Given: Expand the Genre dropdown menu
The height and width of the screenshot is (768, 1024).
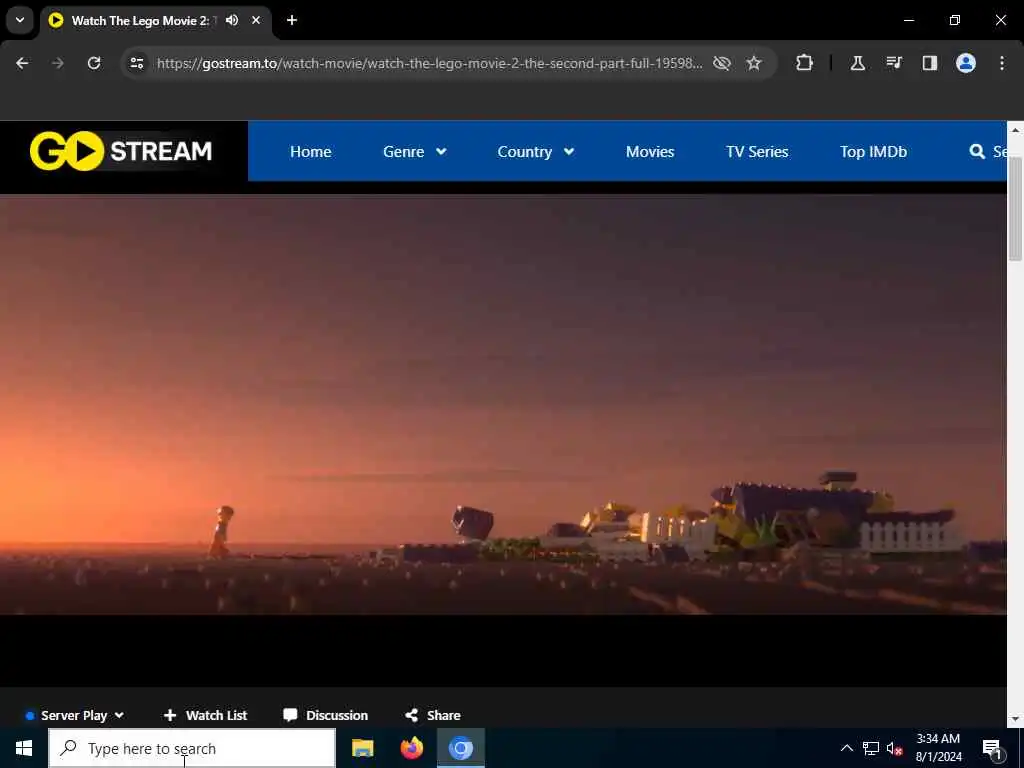Looking at the screenshot, I should coord(415,152).
